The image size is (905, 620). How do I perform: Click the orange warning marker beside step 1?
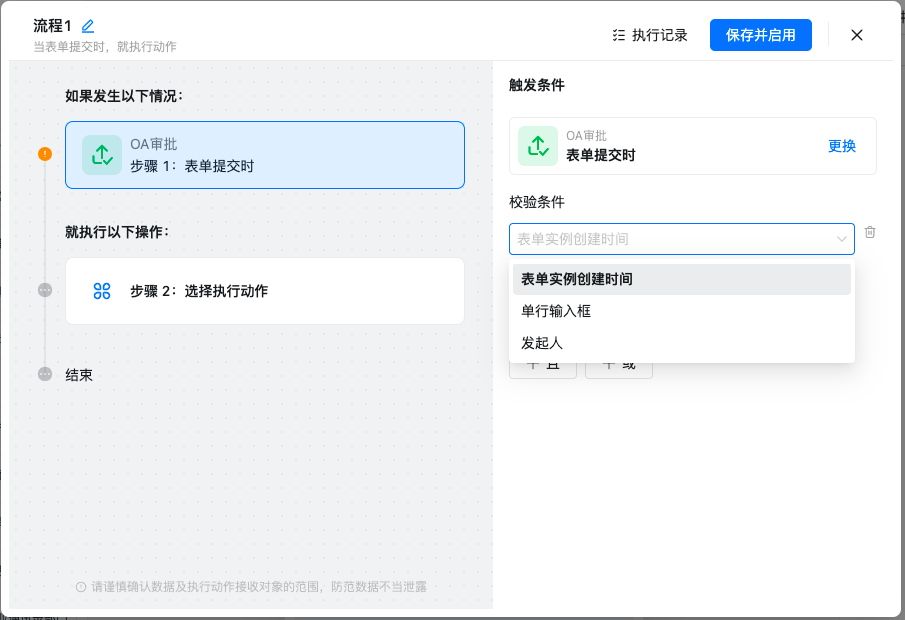(45, 154)
